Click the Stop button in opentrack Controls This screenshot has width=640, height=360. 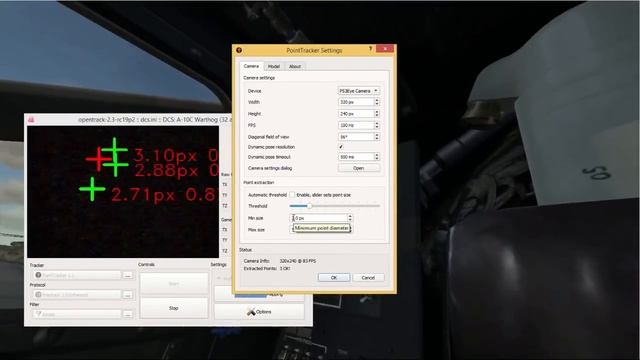[x=174, y=308]
